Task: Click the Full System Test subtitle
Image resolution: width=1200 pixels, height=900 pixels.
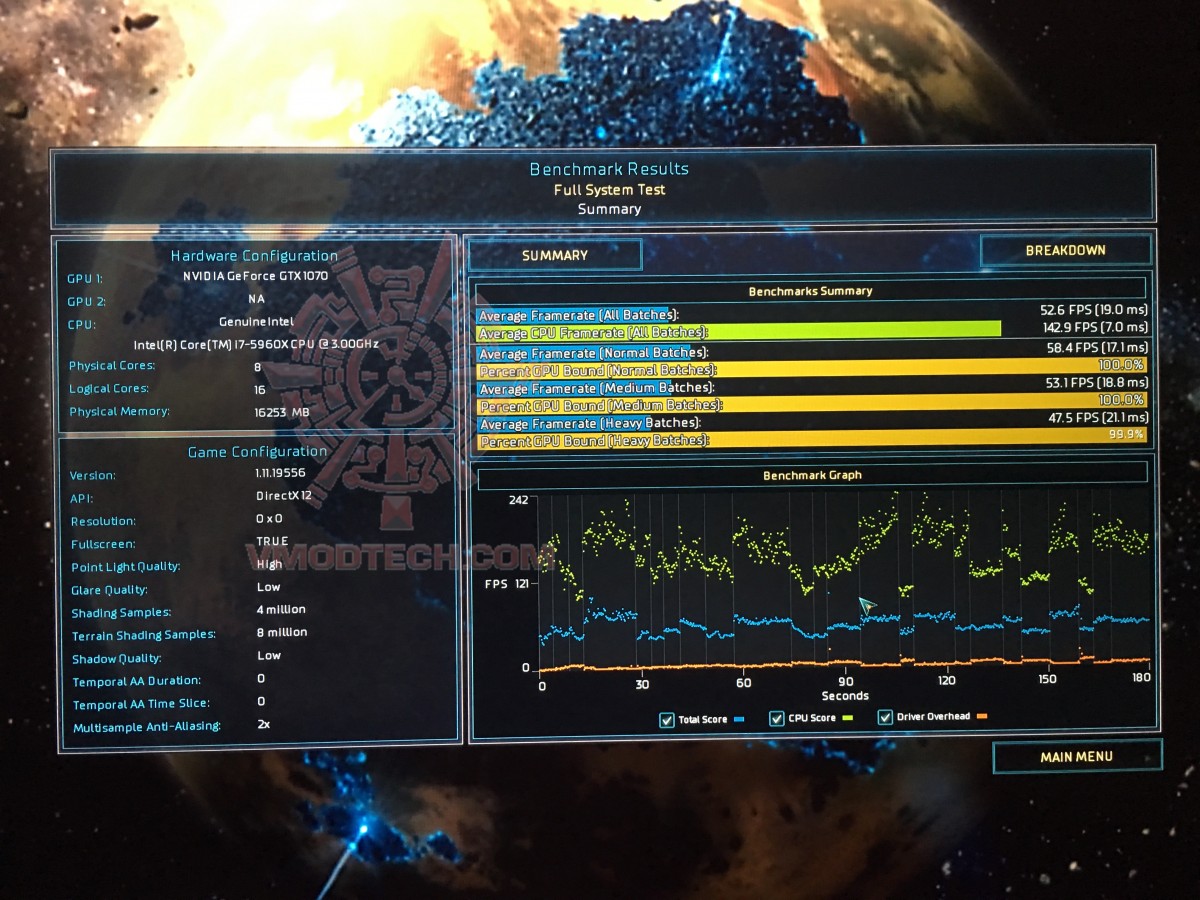Action: 609,189
